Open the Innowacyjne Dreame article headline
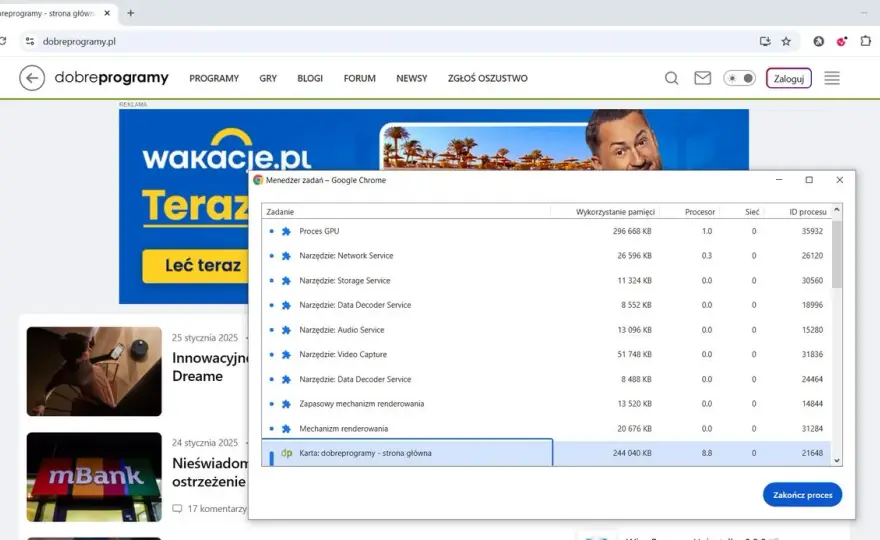The height and width of the screenshot is (540, 880). (x=210, y=367)
